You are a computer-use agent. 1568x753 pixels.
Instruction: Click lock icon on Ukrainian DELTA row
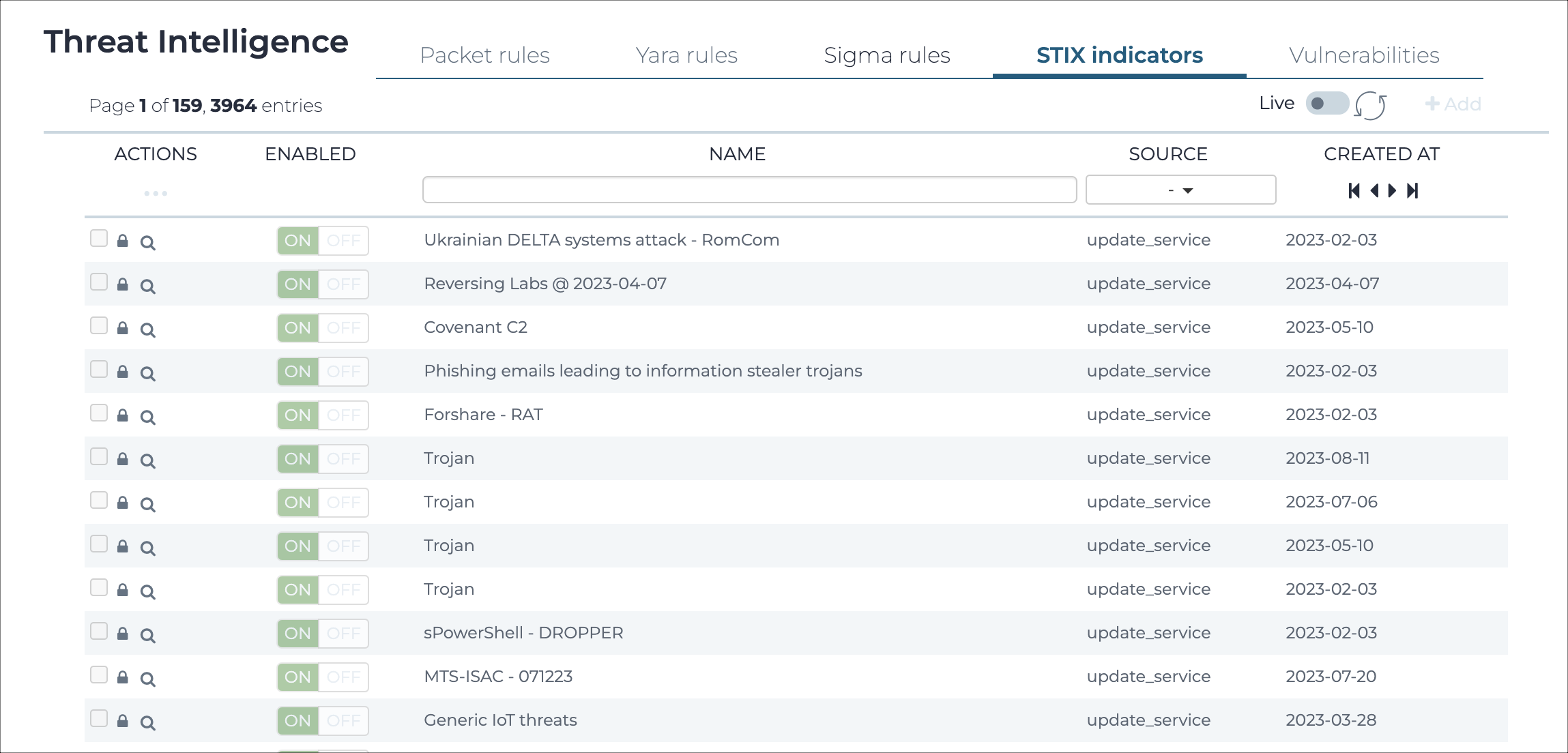[123, 240]
